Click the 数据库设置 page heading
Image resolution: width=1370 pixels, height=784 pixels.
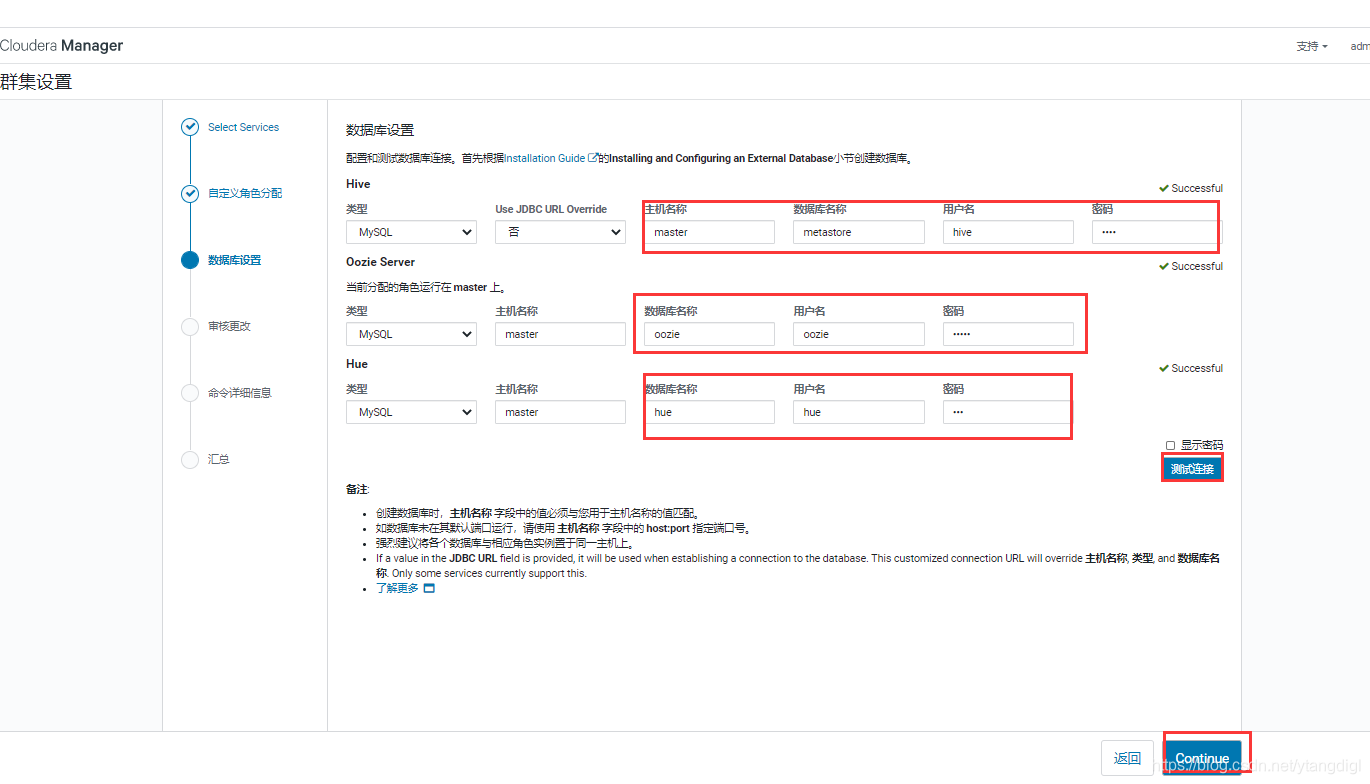click(380, 130)
